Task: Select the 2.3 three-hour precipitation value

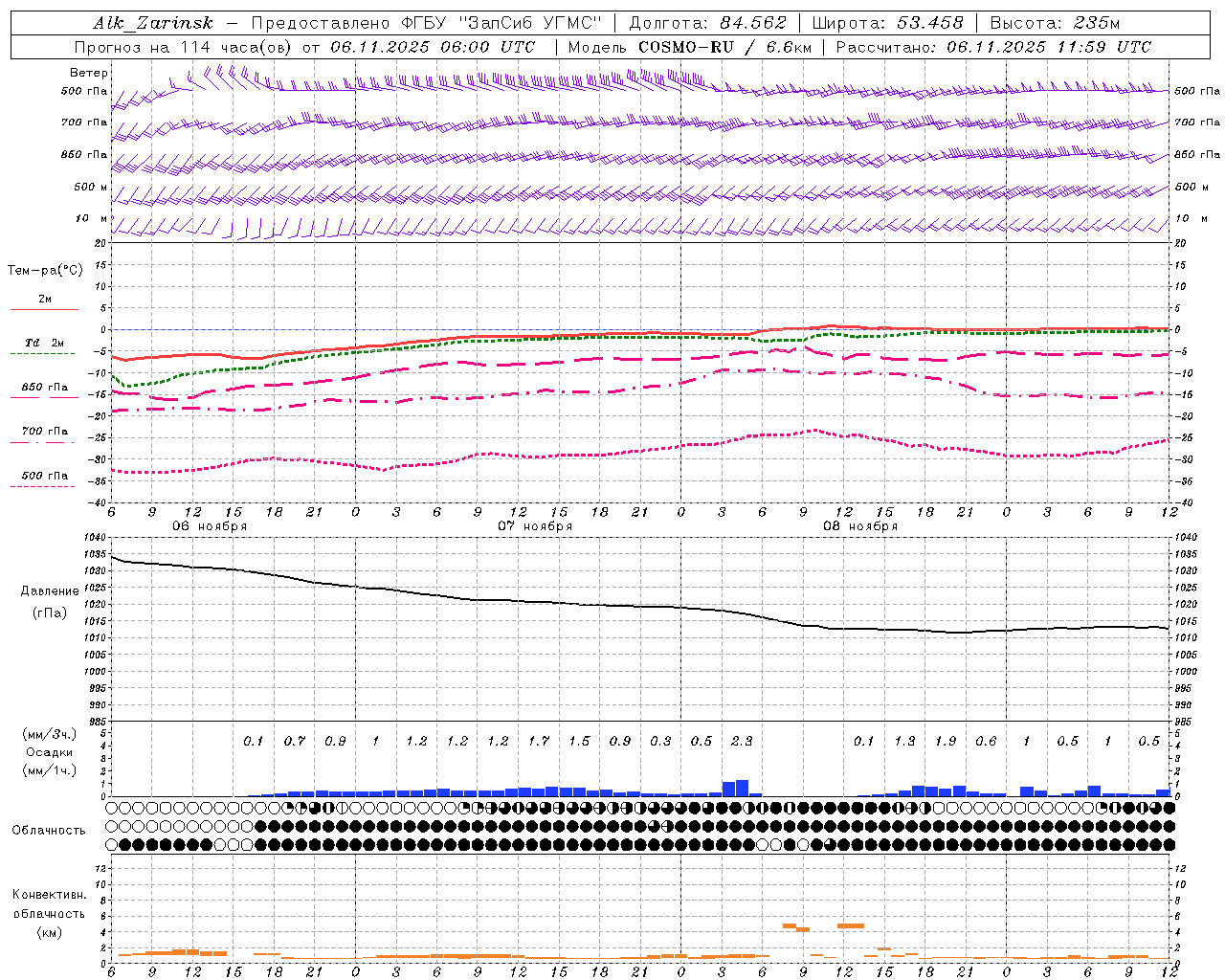Action: [x=742, y=741]
